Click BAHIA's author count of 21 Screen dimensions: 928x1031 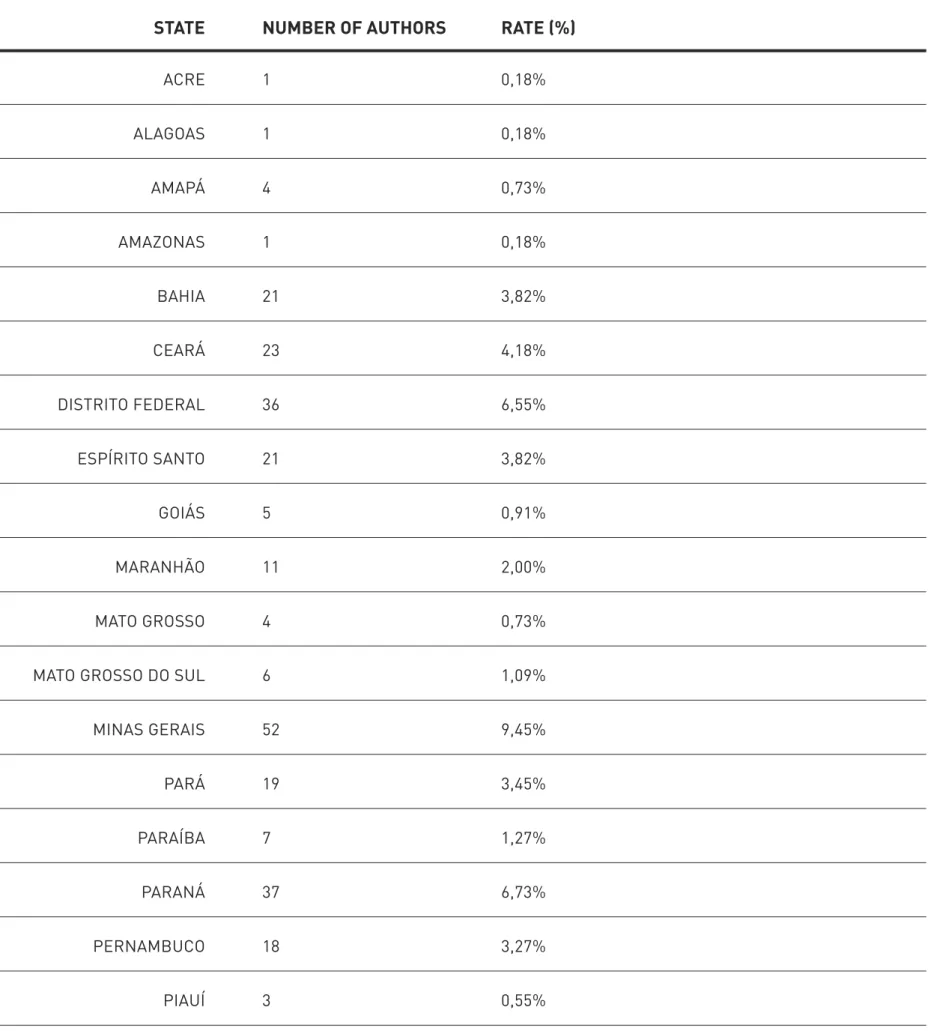click(x=270, y=296)
